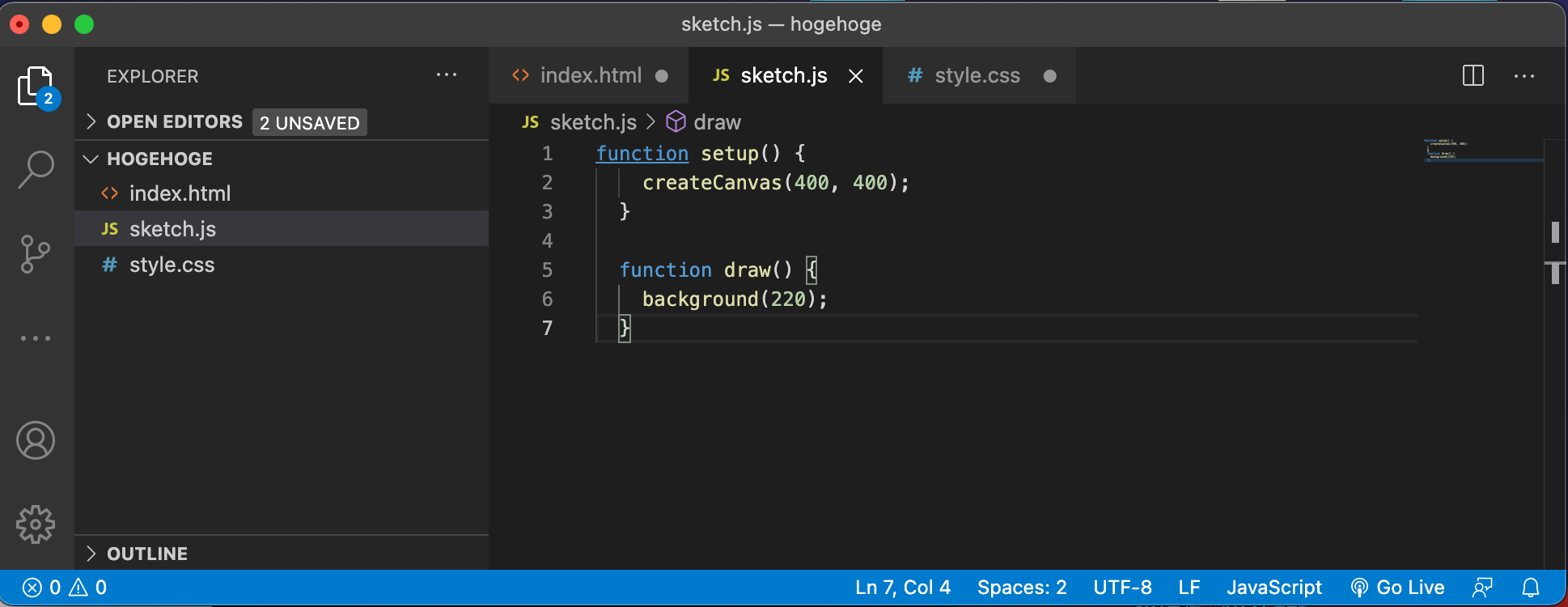
Task: Show additional views via activity bar ellipsis
Action: [36, 338]
